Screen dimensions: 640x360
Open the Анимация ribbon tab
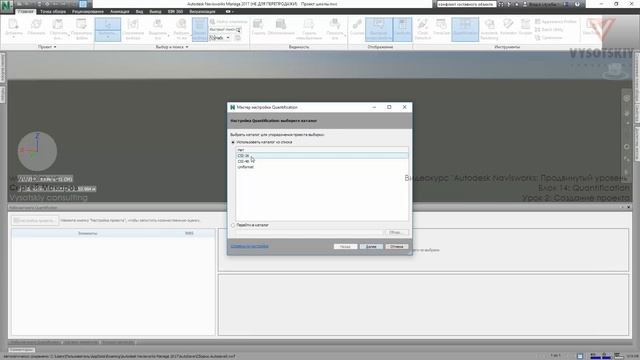(120, 11)
